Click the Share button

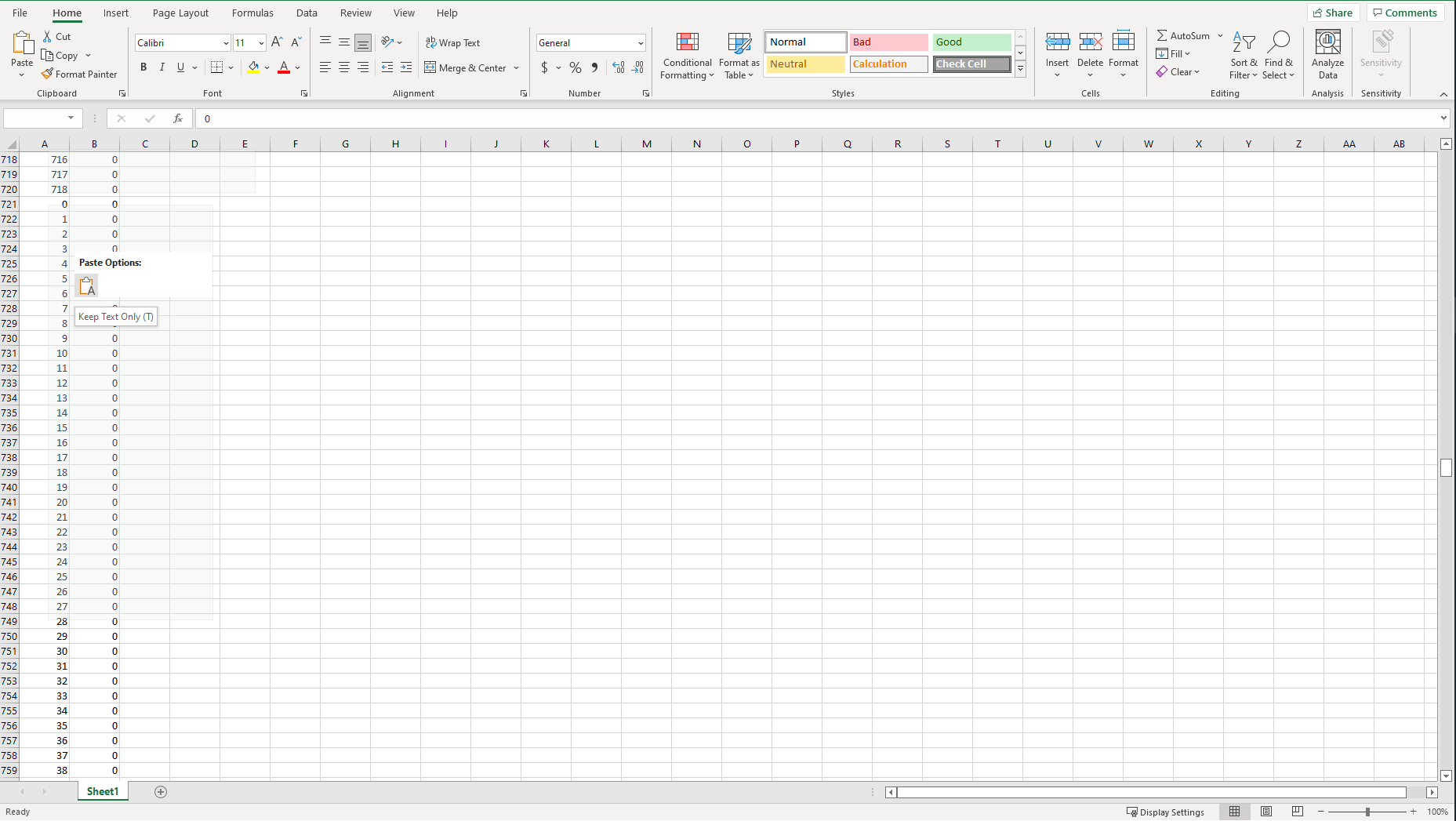click(x=1333, y=13)
